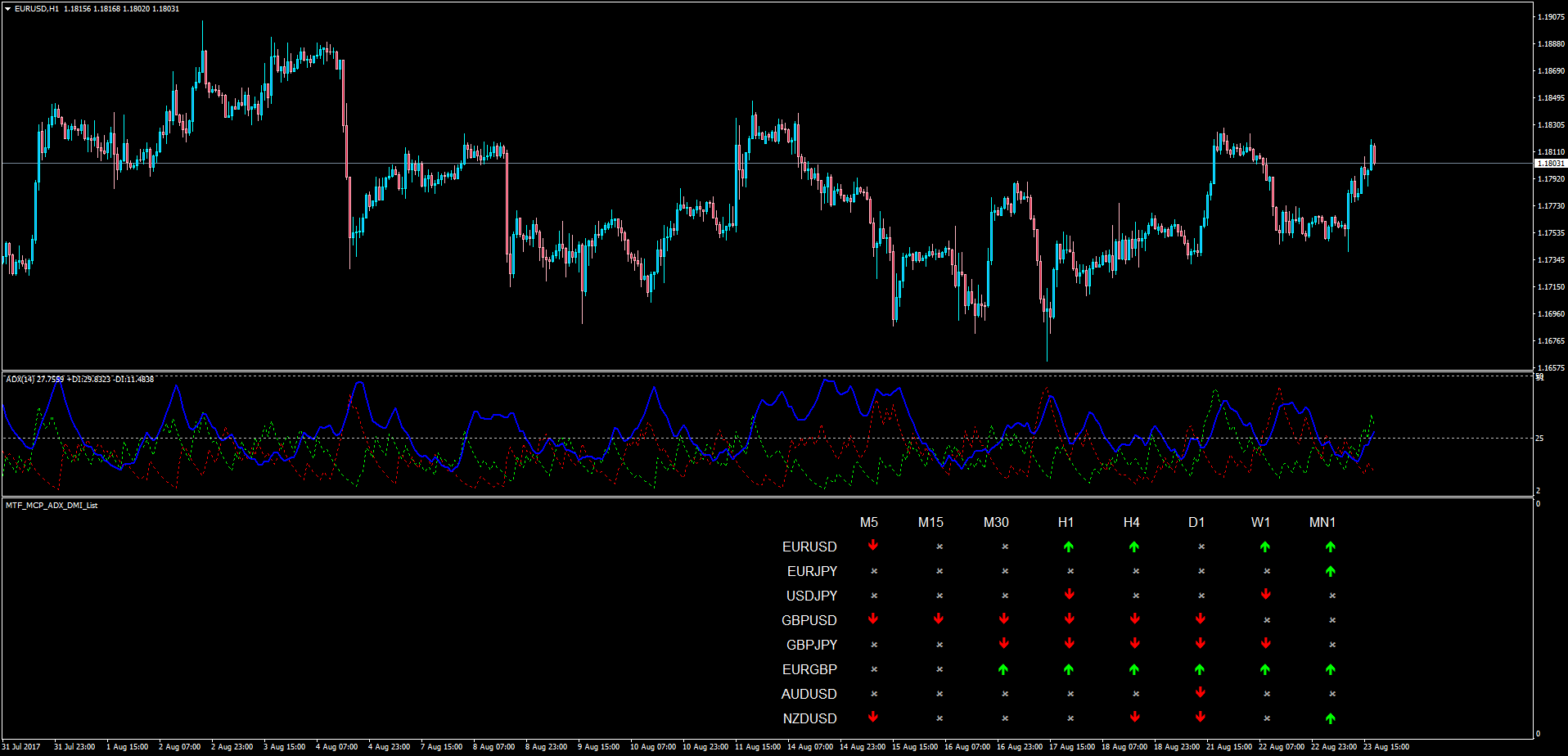The height and width of the screenshot is (756, 1568).
Task: Click the GBPJPY M30 red down arrow
Action: coord(1004,644)
